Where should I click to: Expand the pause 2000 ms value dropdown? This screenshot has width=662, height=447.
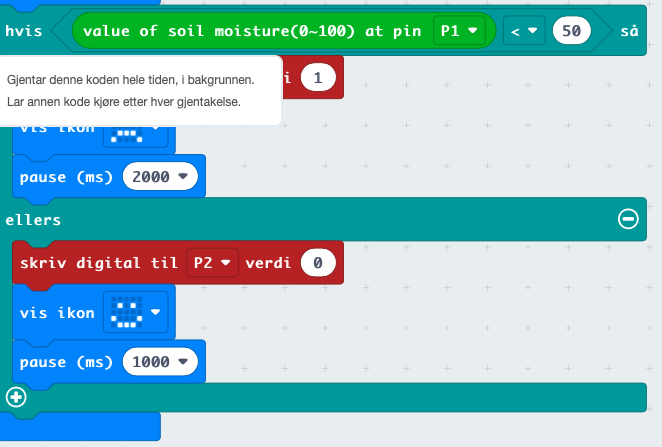tap(160, 177)
